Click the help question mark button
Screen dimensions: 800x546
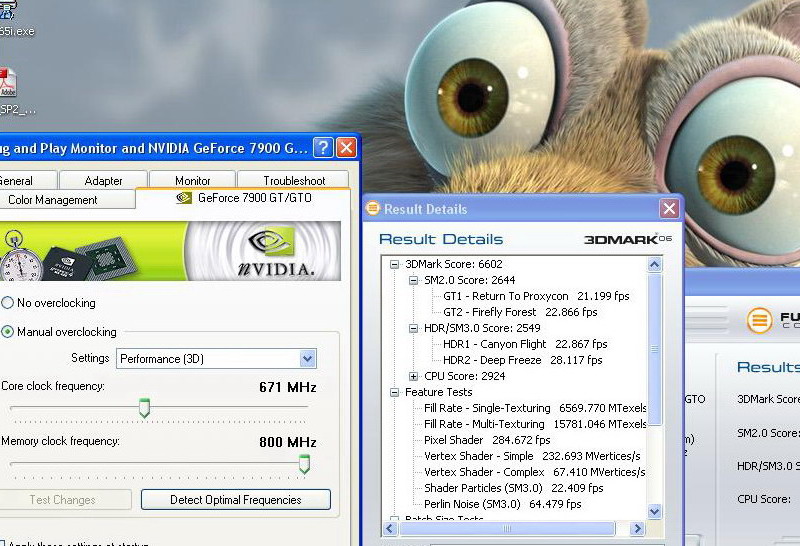[322, 147]
